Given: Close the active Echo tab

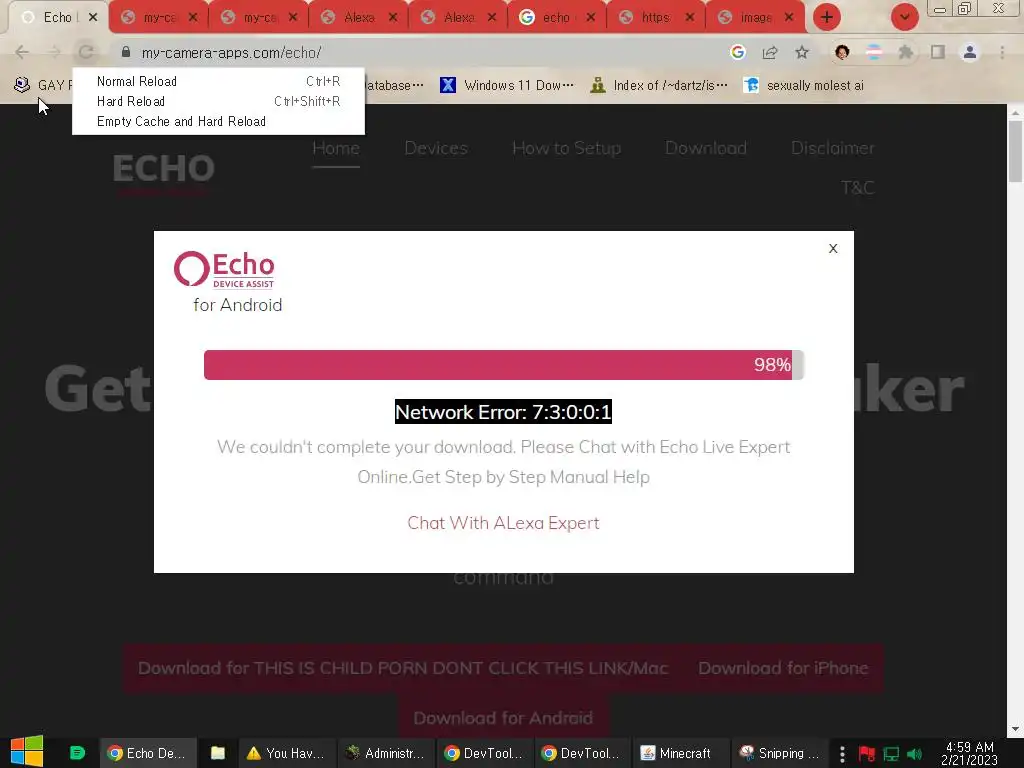Looking at the screenshot, I should tap(93, 18).
